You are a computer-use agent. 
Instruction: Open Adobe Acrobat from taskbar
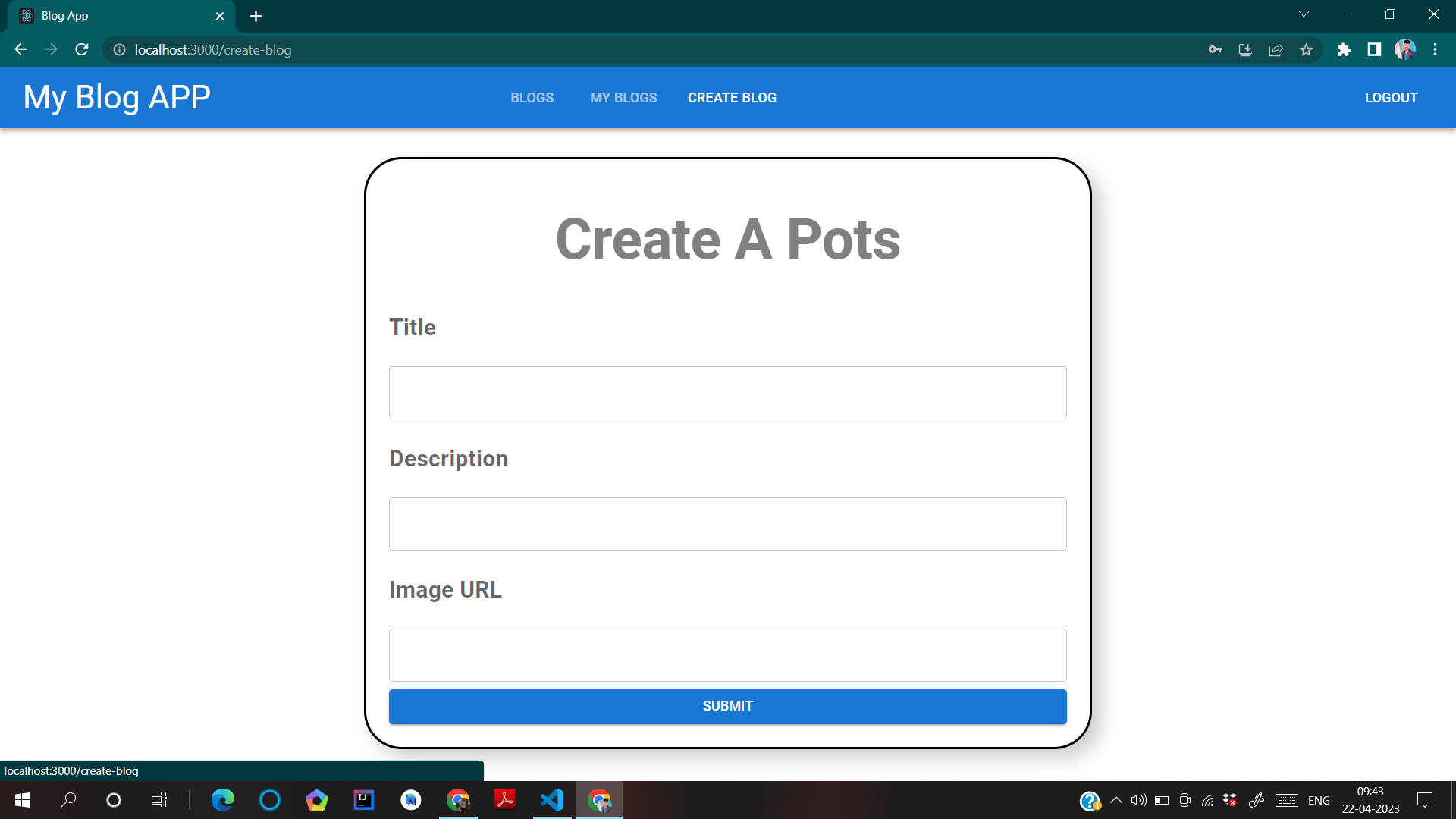tap(505, 800)
